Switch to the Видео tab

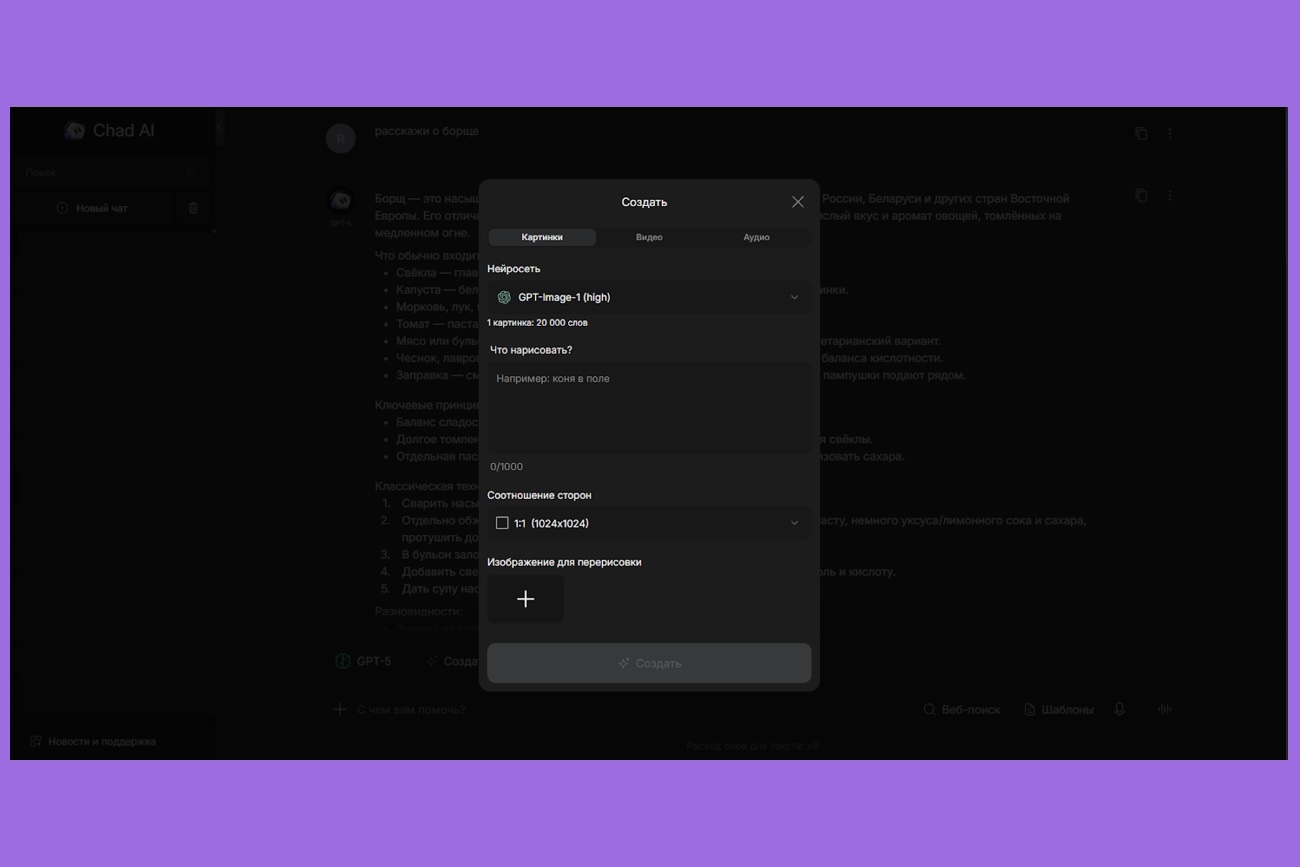[649, 237]
